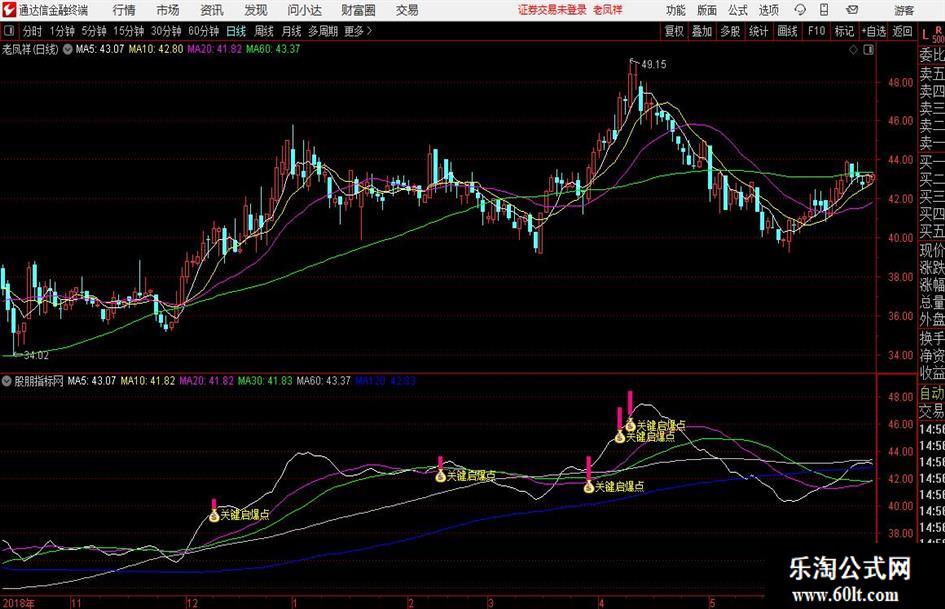Click the MA5: 43.07 value in main chart
945x609 pixels.
coord(100,49)
